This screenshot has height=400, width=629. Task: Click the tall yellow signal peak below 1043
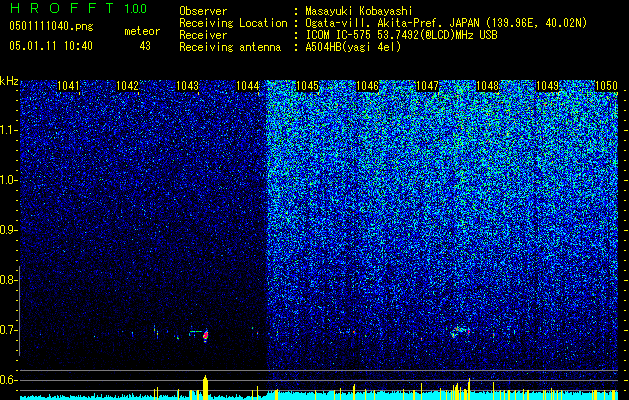tap(205, 388)
